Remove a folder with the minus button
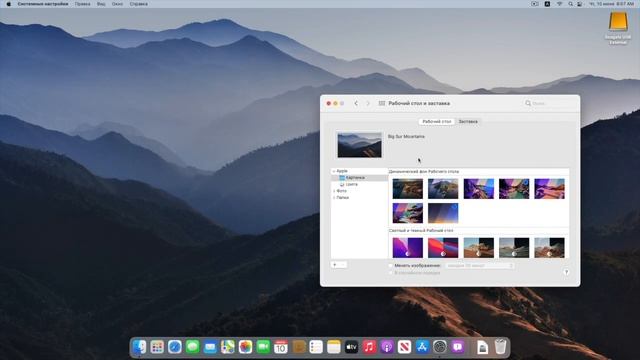640x360 pixels. pyautogui.click(x=342, y=265)
